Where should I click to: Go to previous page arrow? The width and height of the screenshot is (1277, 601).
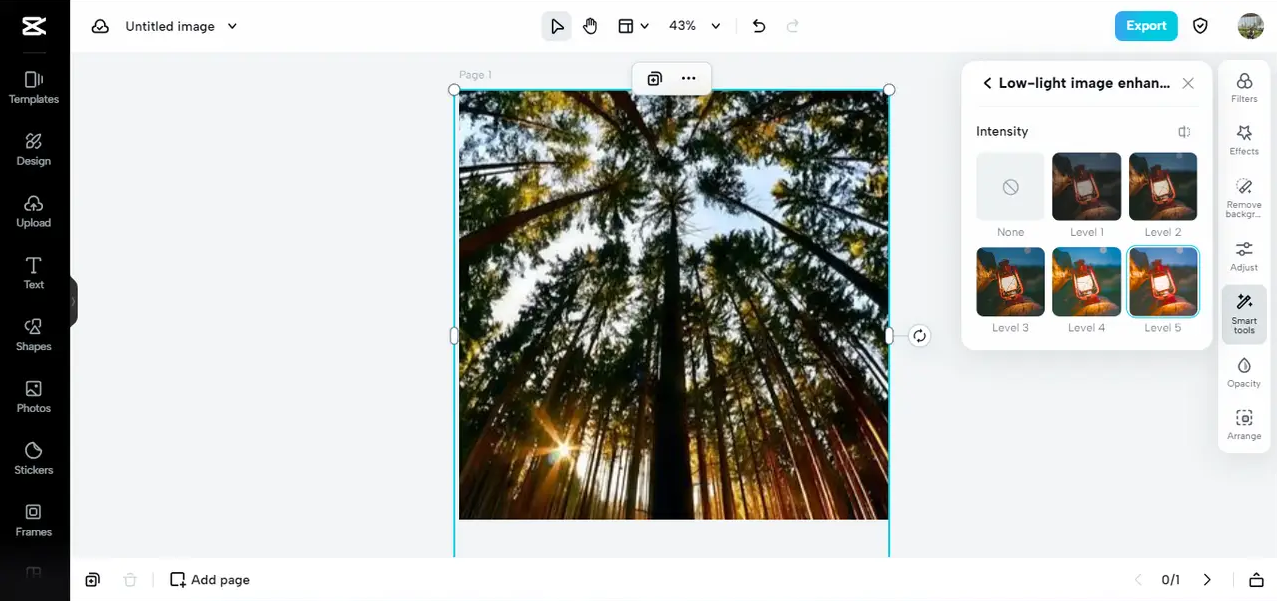point(1137,580)
